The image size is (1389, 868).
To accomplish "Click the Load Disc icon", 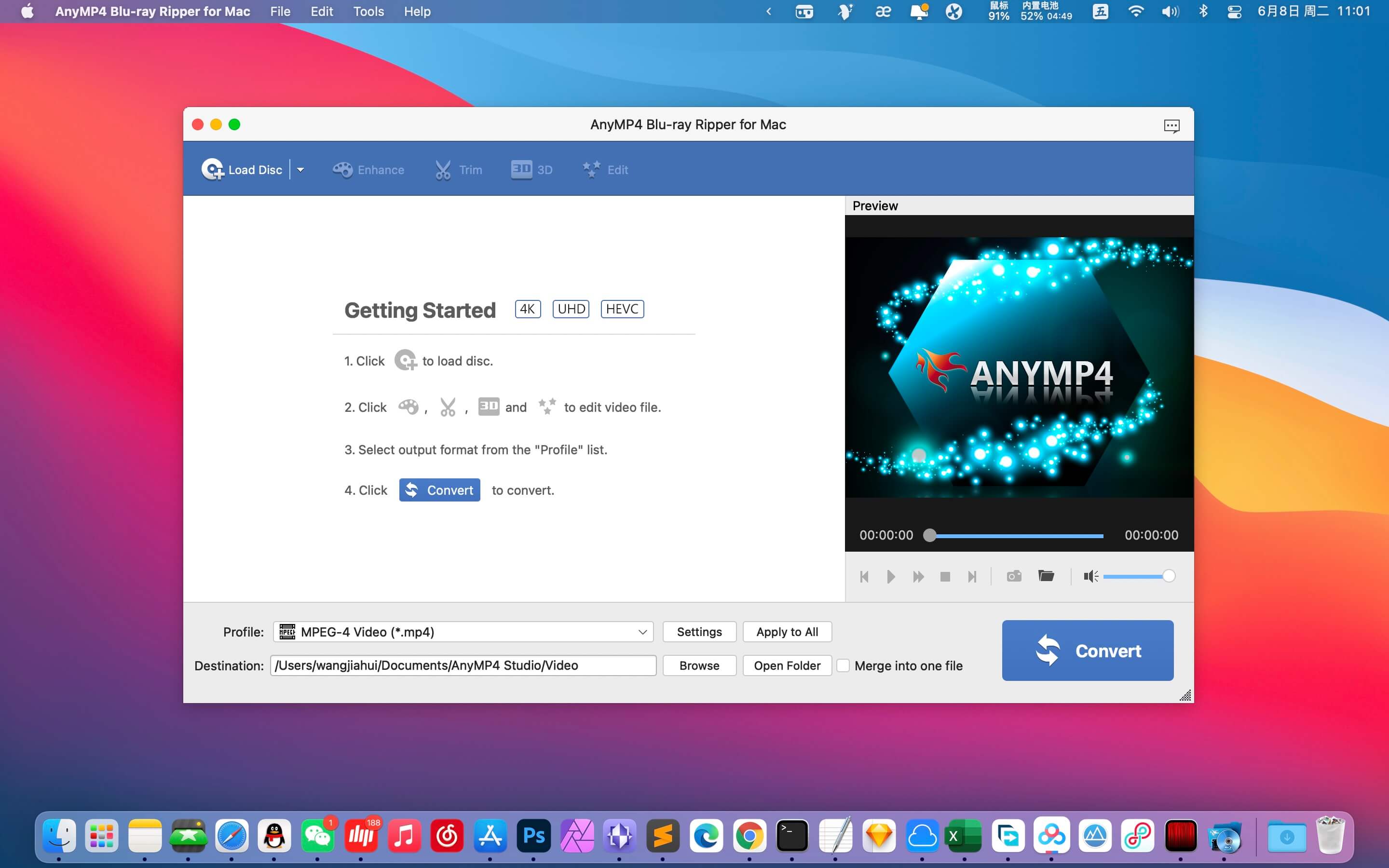I will [x=212, y=169].
